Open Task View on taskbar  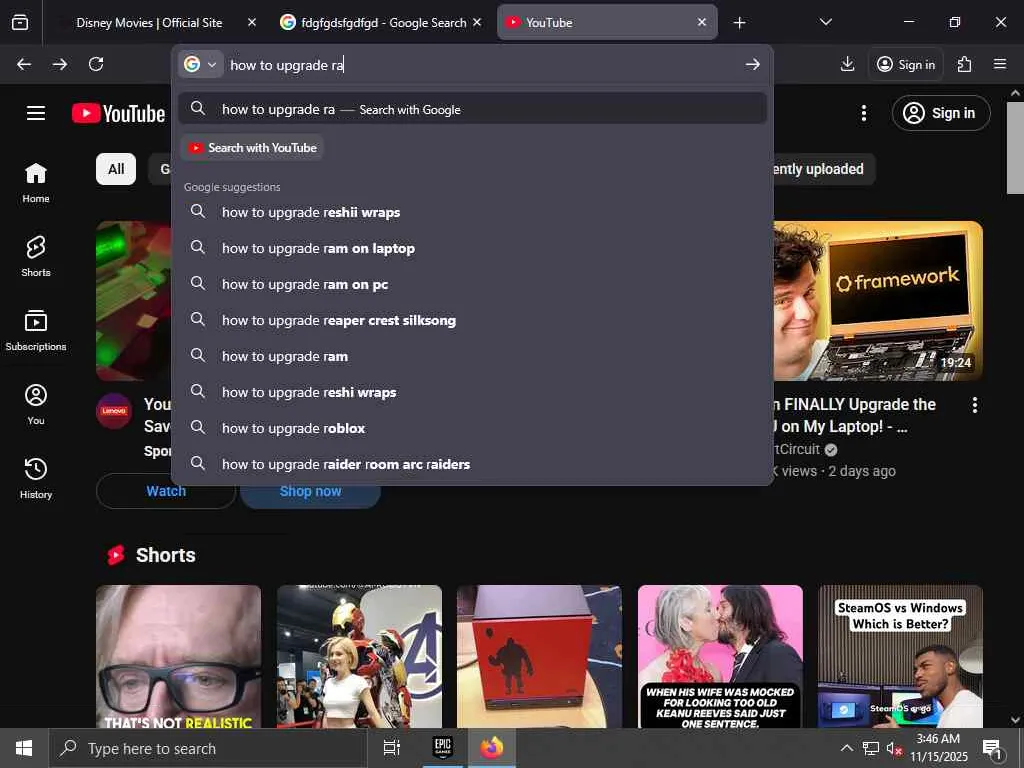(x=391, y=748)
